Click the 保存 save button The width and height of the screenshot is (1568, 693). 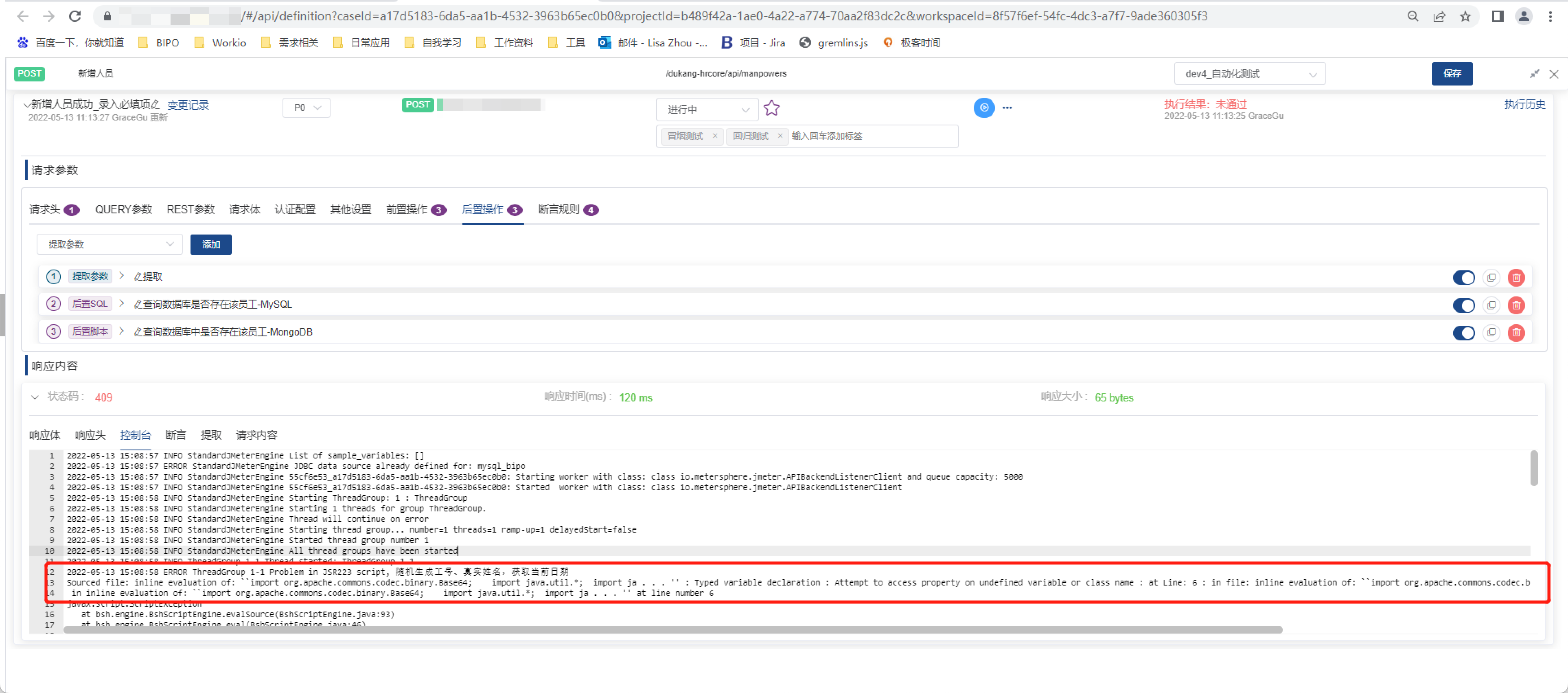(x=1452, y=74)
